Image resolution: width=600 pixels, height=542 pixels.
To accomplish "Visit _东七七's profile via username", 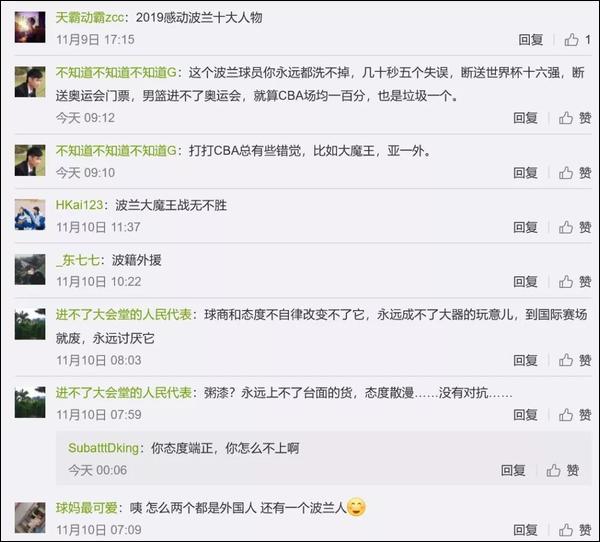I will tap(78, 260).
